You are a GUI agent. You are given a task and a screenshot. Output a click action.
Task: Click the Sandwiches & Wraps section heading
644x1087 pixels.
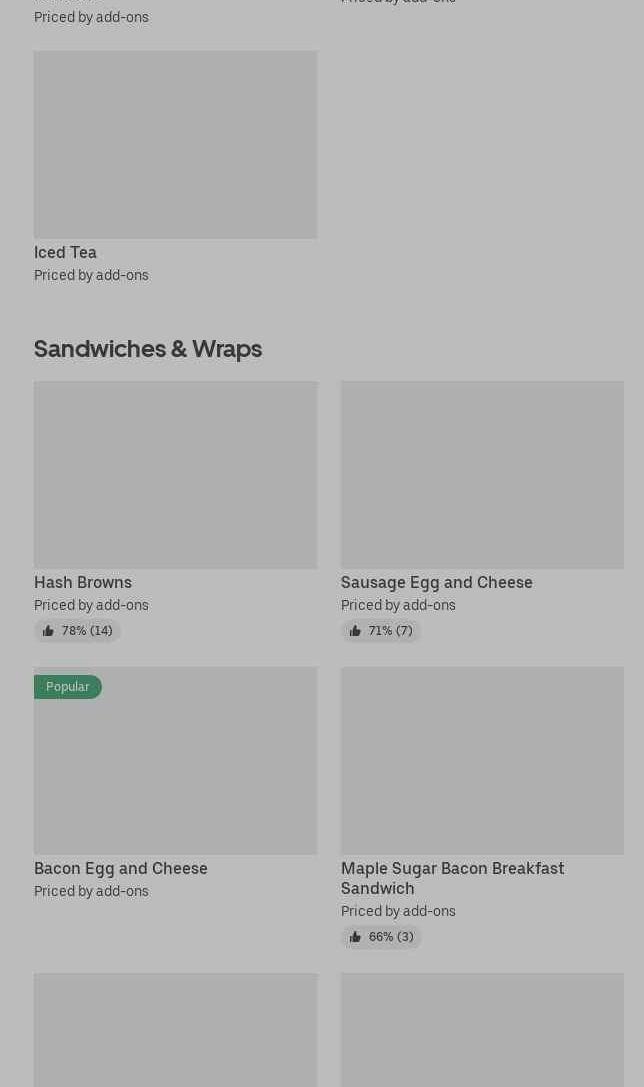pos(148,348)
